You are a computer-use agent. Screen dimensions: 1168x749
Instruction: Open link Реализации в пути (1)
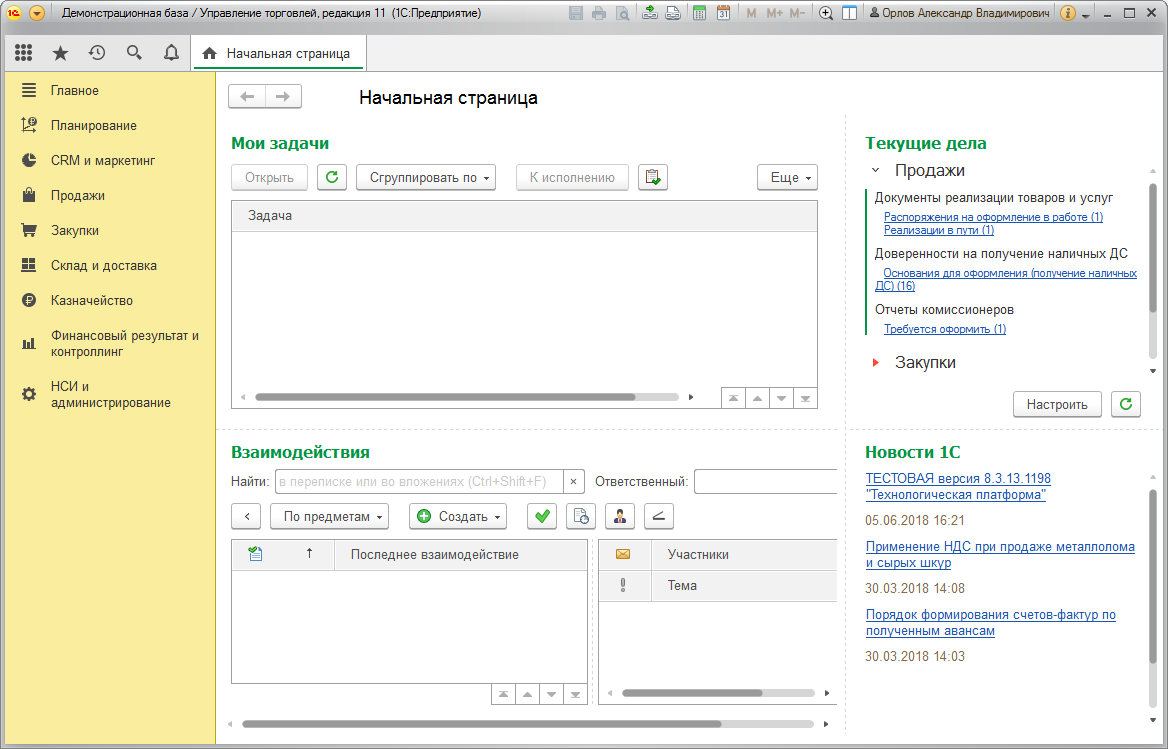pos(939,230)
